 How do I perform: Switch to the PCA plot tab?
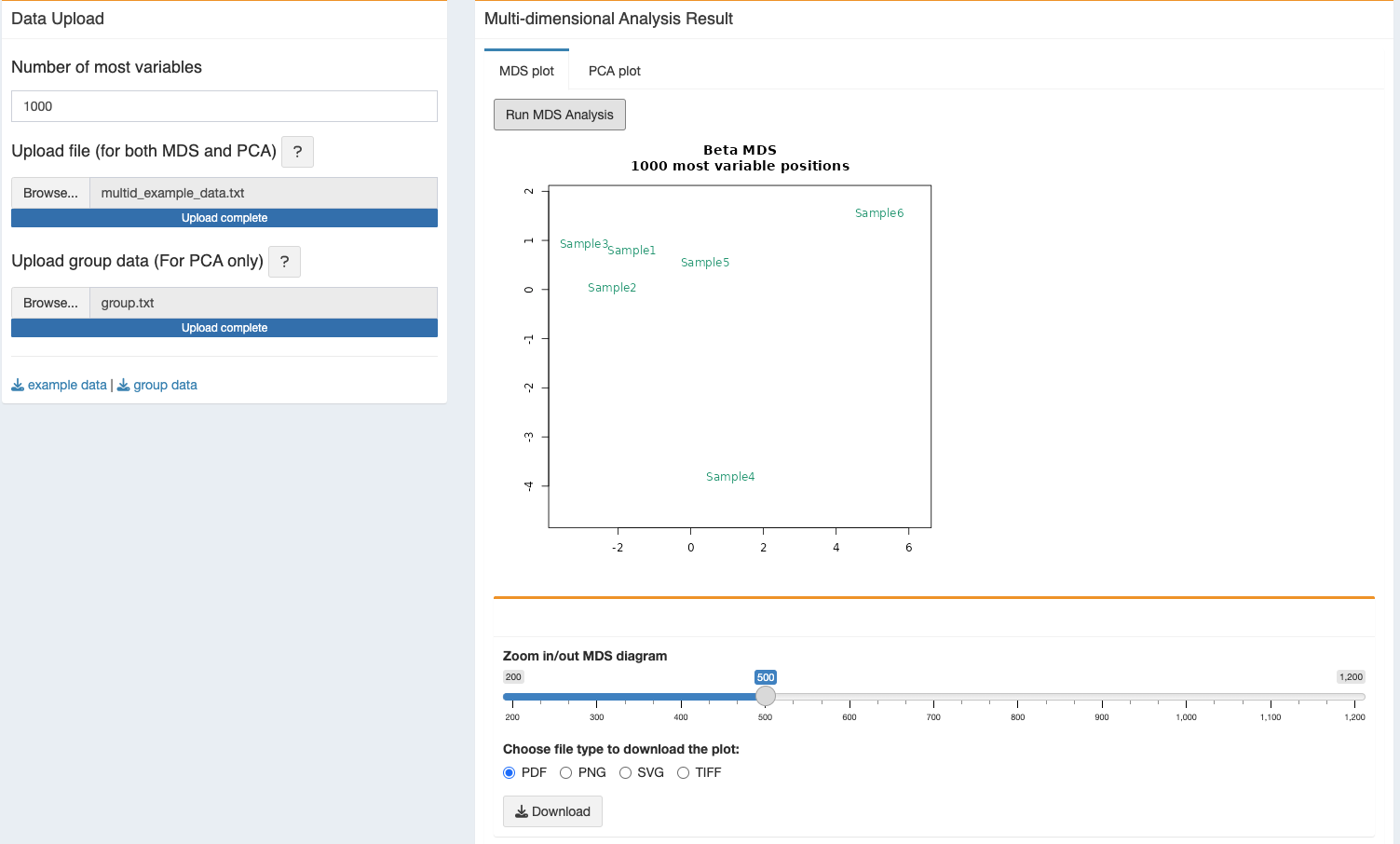[x=614, y=71]
